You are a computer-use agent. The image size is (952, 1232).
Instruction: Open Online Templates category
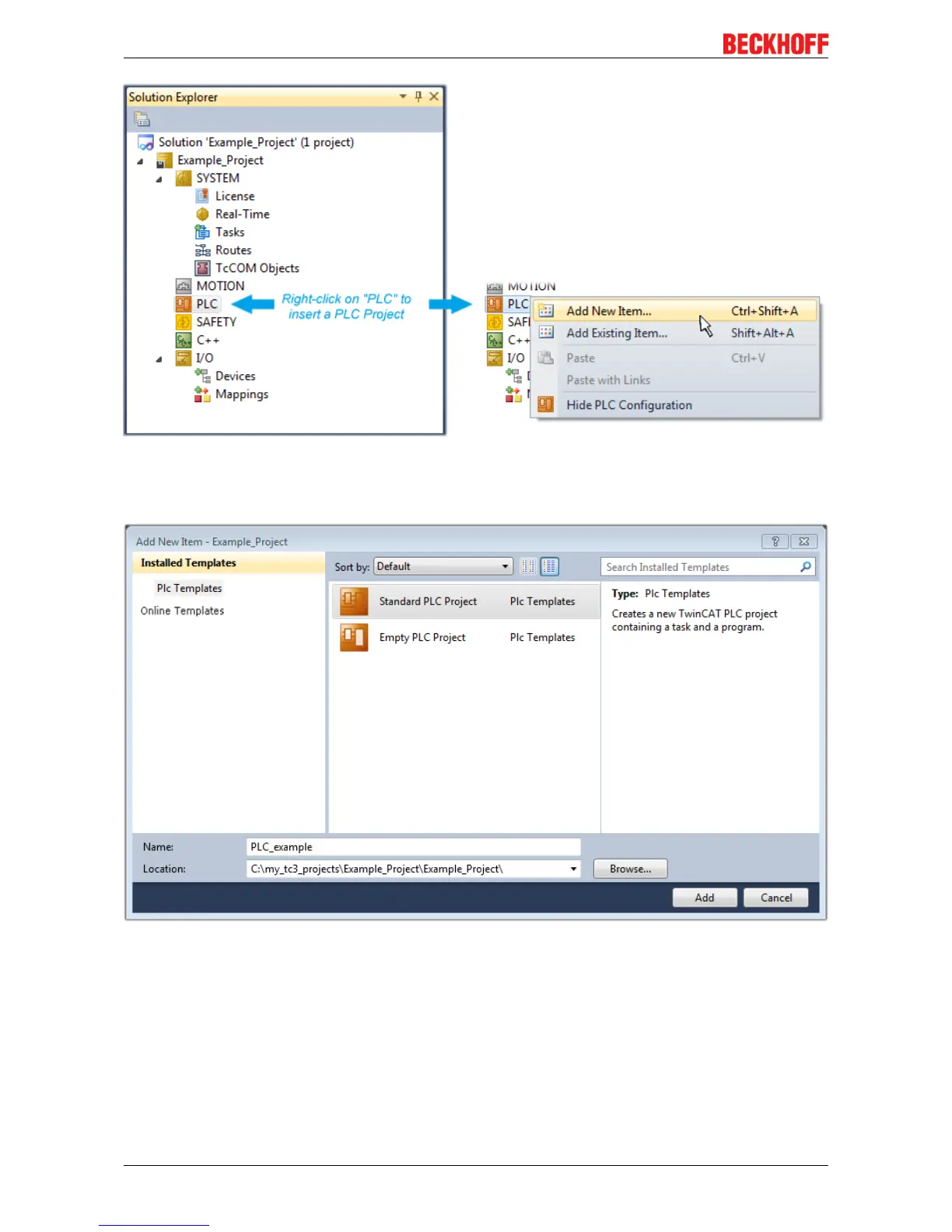[x=182, y=611]
